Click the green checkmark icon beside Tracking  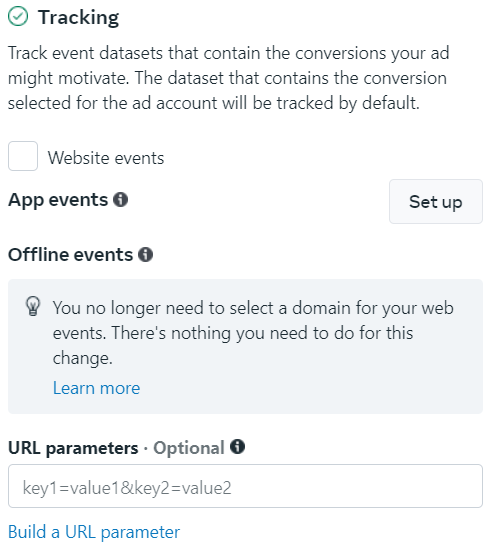pyautogui.click(x=18, y=16)
